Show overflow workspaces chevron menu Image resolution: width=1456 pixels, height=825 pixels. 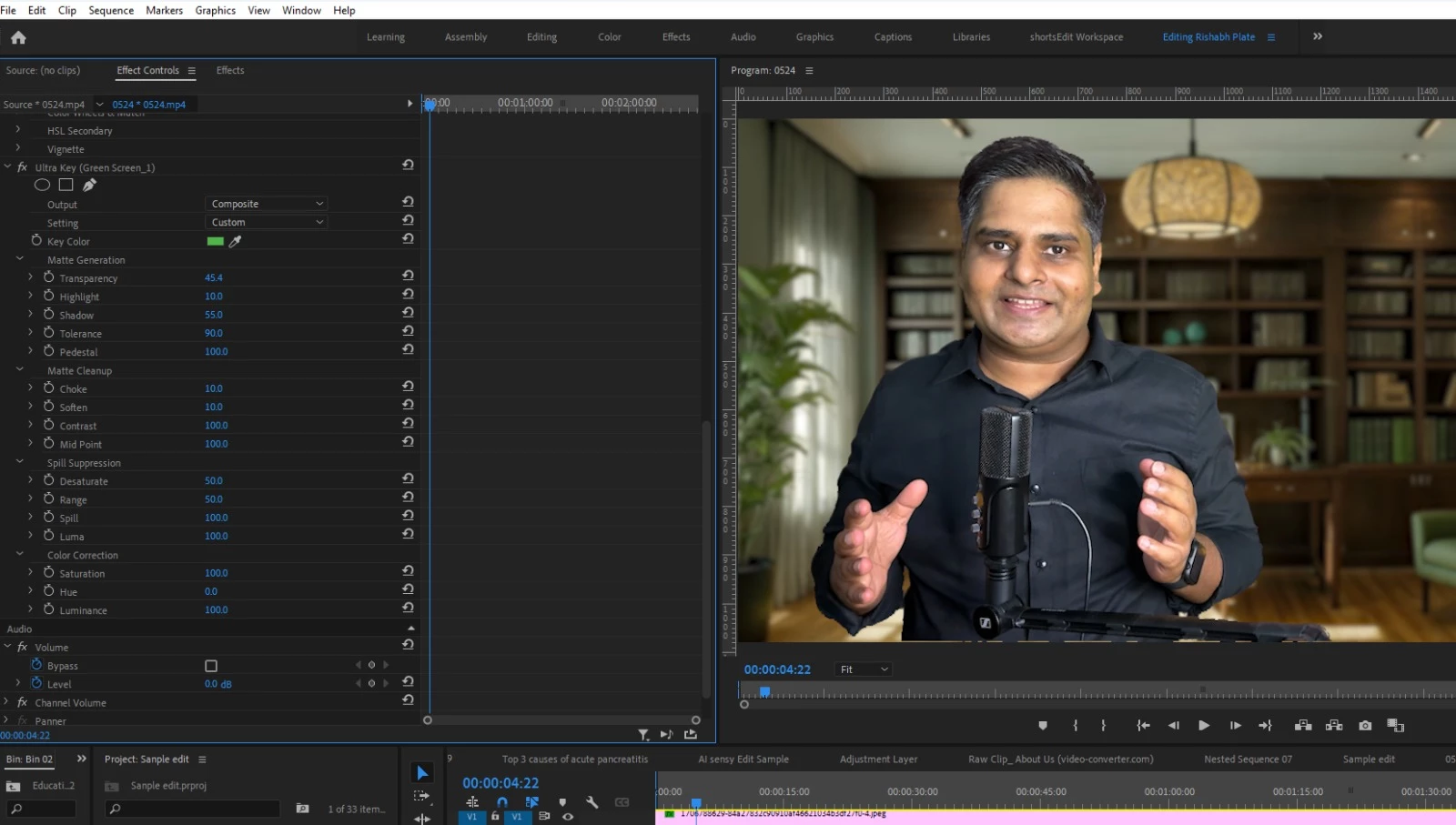click(1318, 36)
